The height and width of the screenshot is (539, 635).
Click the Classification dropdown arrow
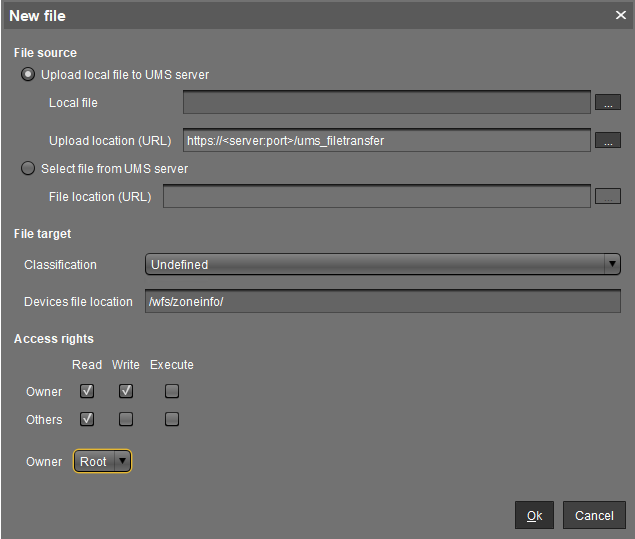(x=612, y=265)
